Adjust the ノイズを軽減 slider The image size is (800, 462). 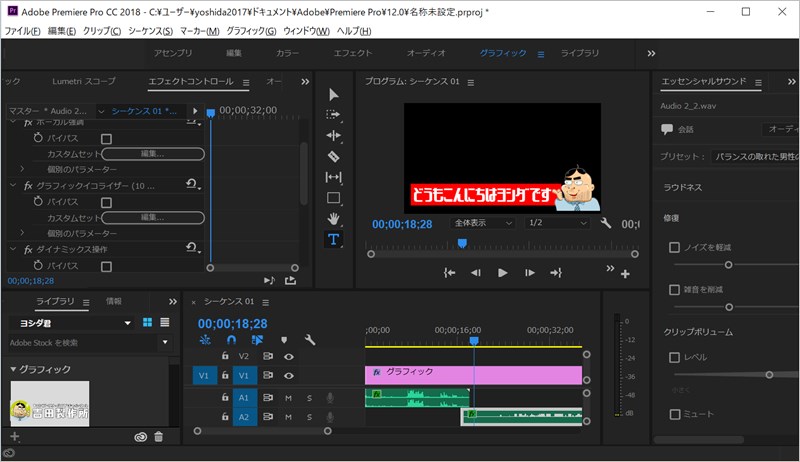point(728,265)
